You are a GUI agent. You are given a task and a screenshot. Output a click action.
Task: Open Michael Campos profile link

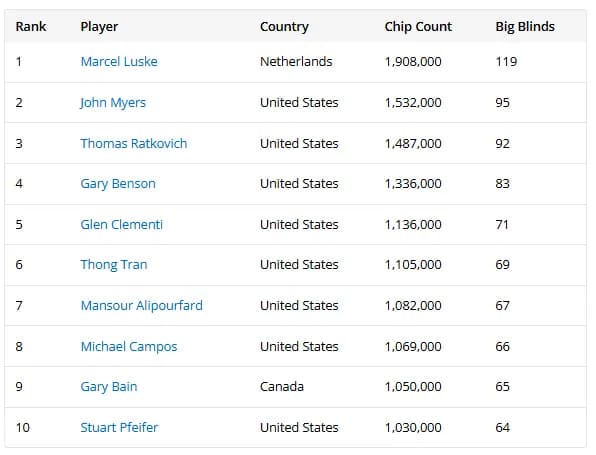129,346
